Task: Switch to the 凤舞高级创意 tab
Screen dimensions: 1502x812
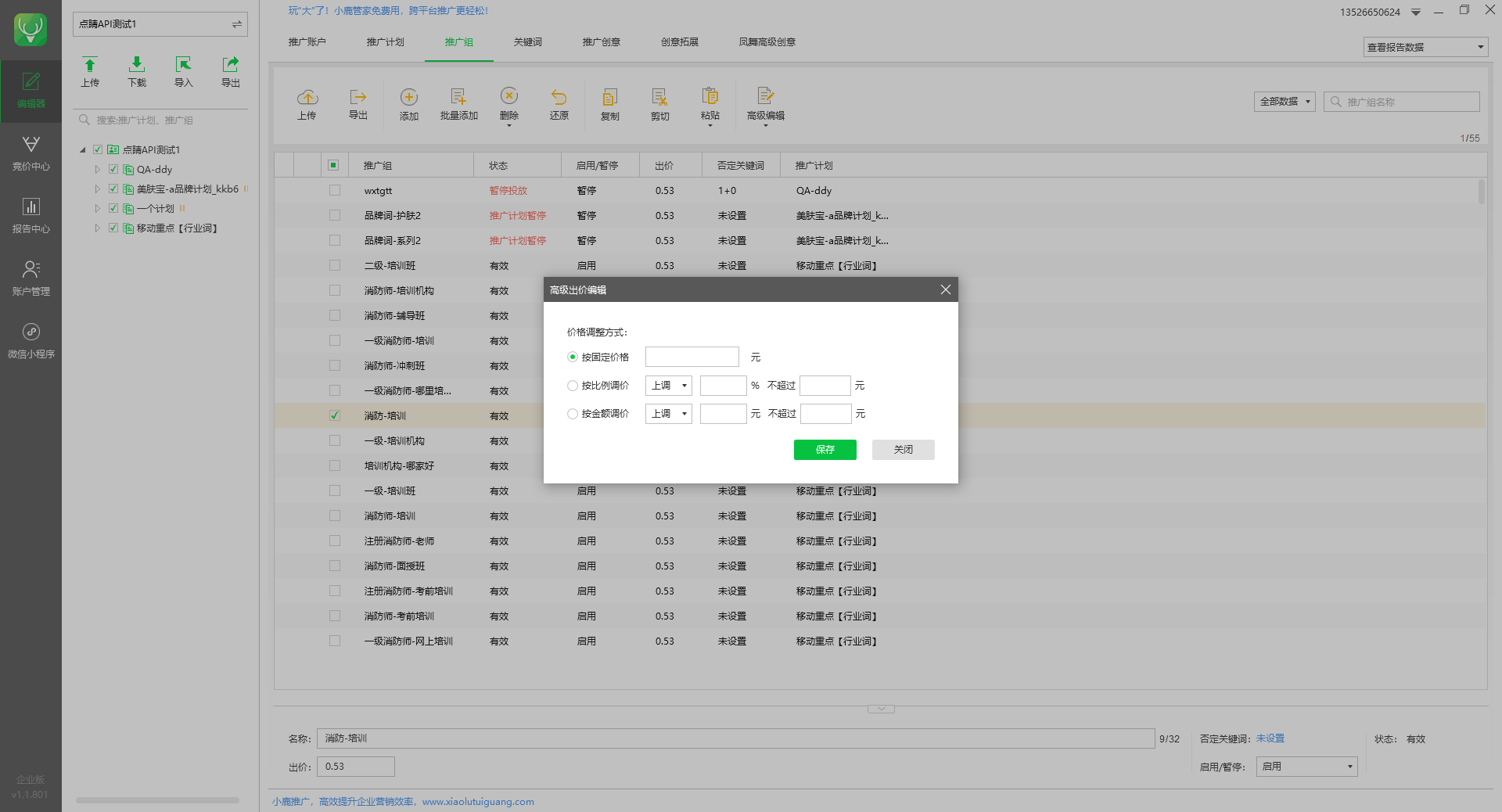Action: (767, 42)
